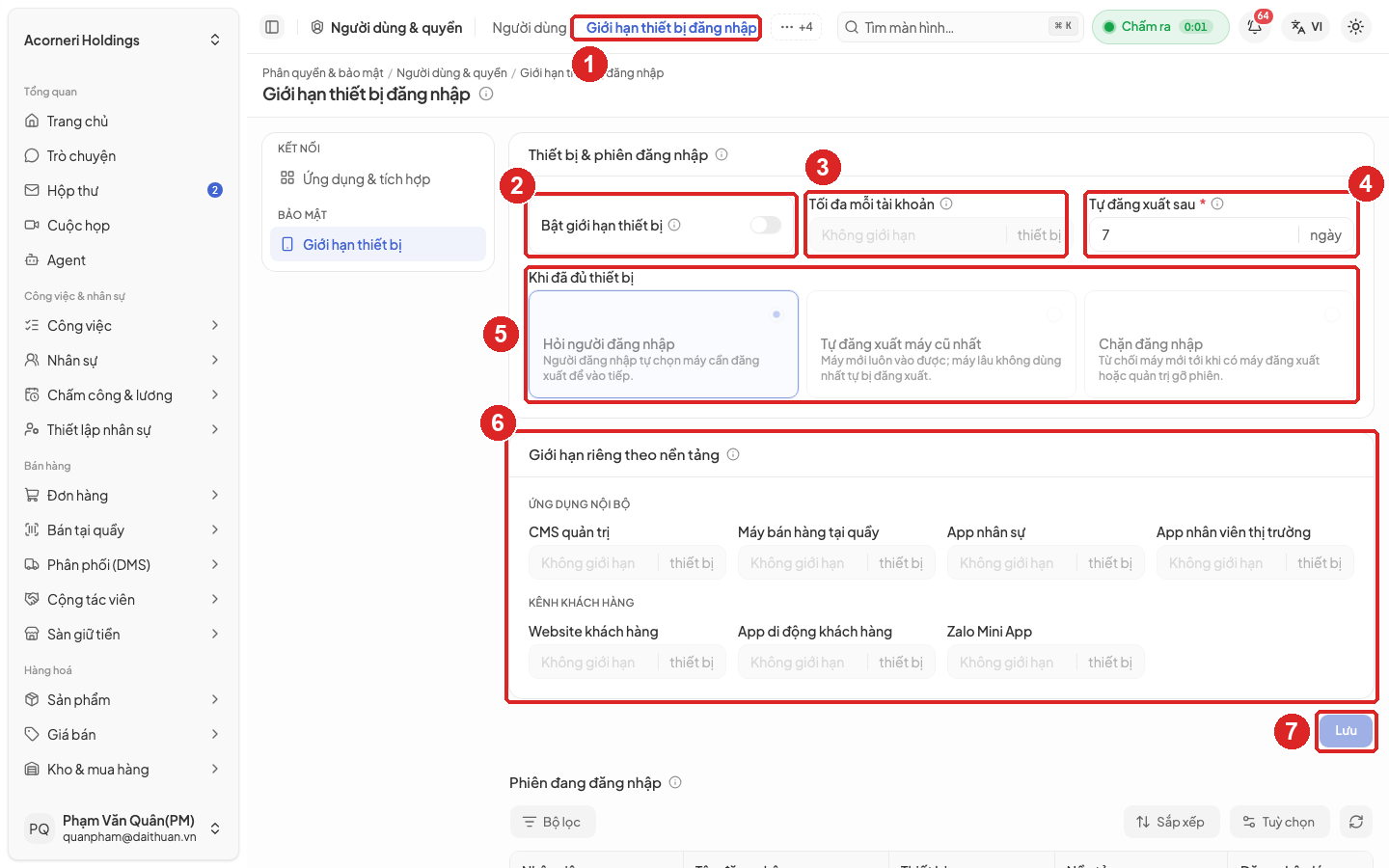Switch light/dark theme via sun icon
Image resolution: width=1389 pixels, height=868 pixels.
[1355, 27]
